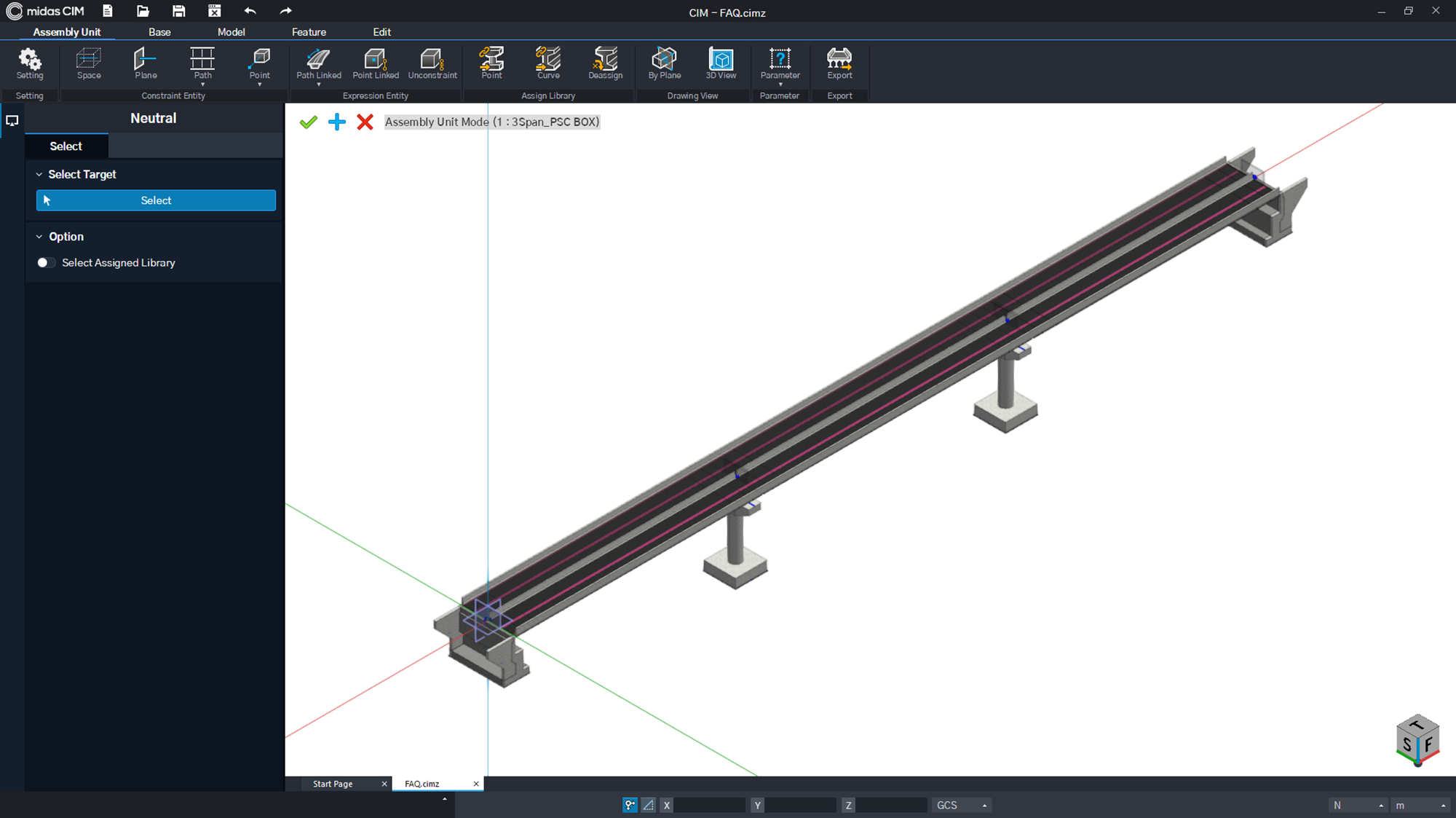
Task: Cancel with the red X icon
Action: (x=365, y=122)
